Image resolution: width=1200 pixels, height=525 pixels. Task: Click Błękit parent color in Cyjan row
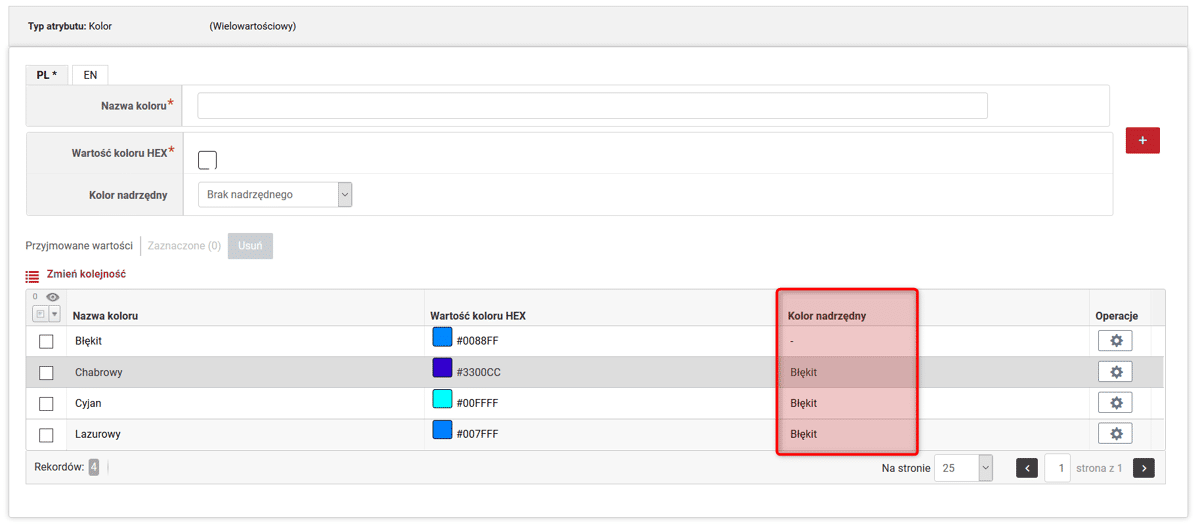pyautogui.click(x=803, y=403)
